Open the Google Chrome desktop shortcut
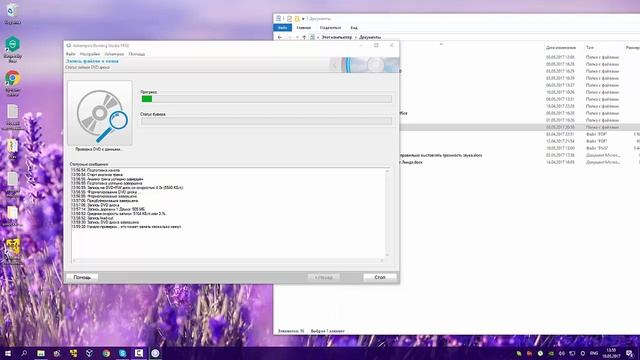The width and height of the screenshot is (640, 360). click(12, 83)
